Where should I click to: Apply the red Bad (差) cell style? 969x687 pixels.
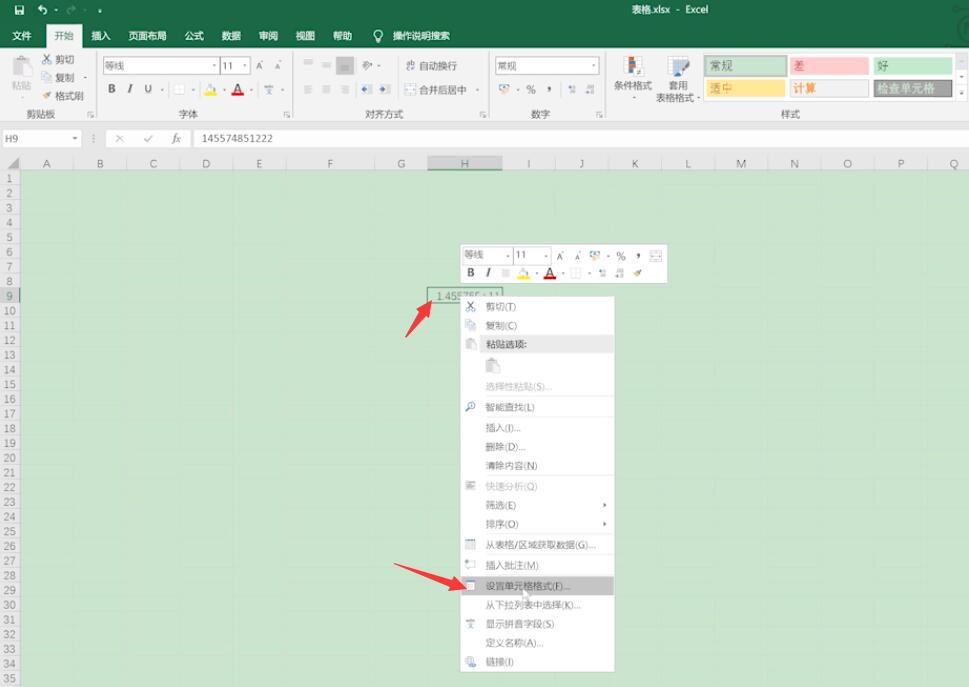click(x=829, y=65)
